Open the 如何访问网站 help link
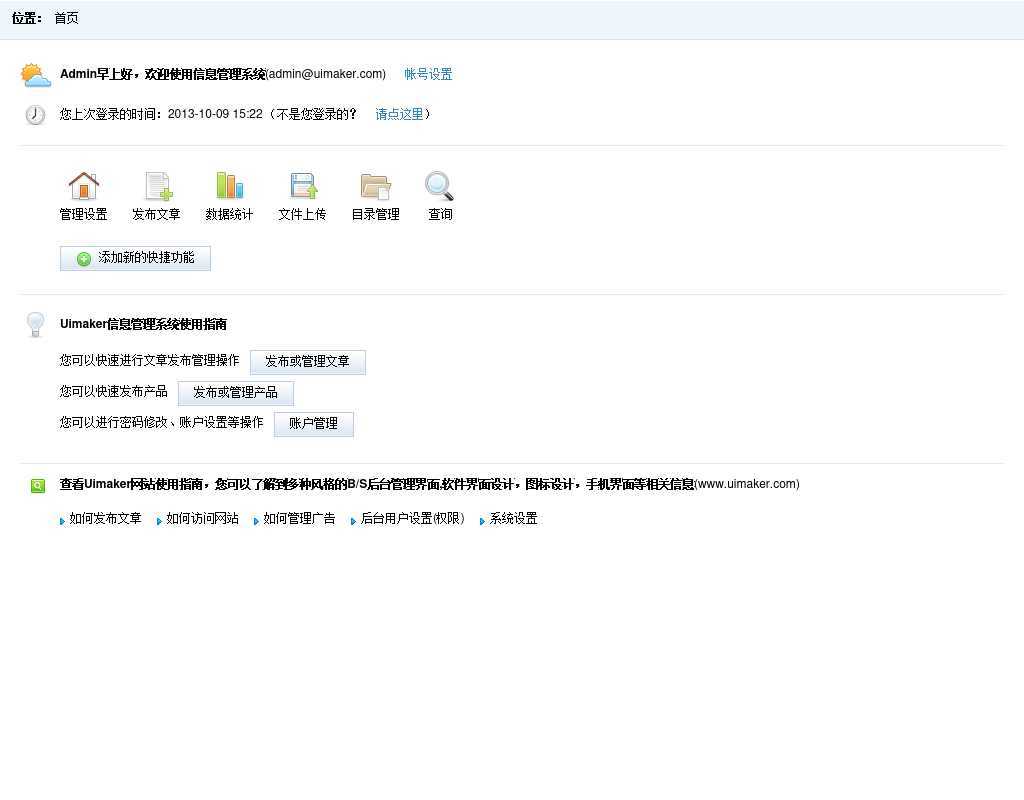The image size is (1024, 800). 202,519
